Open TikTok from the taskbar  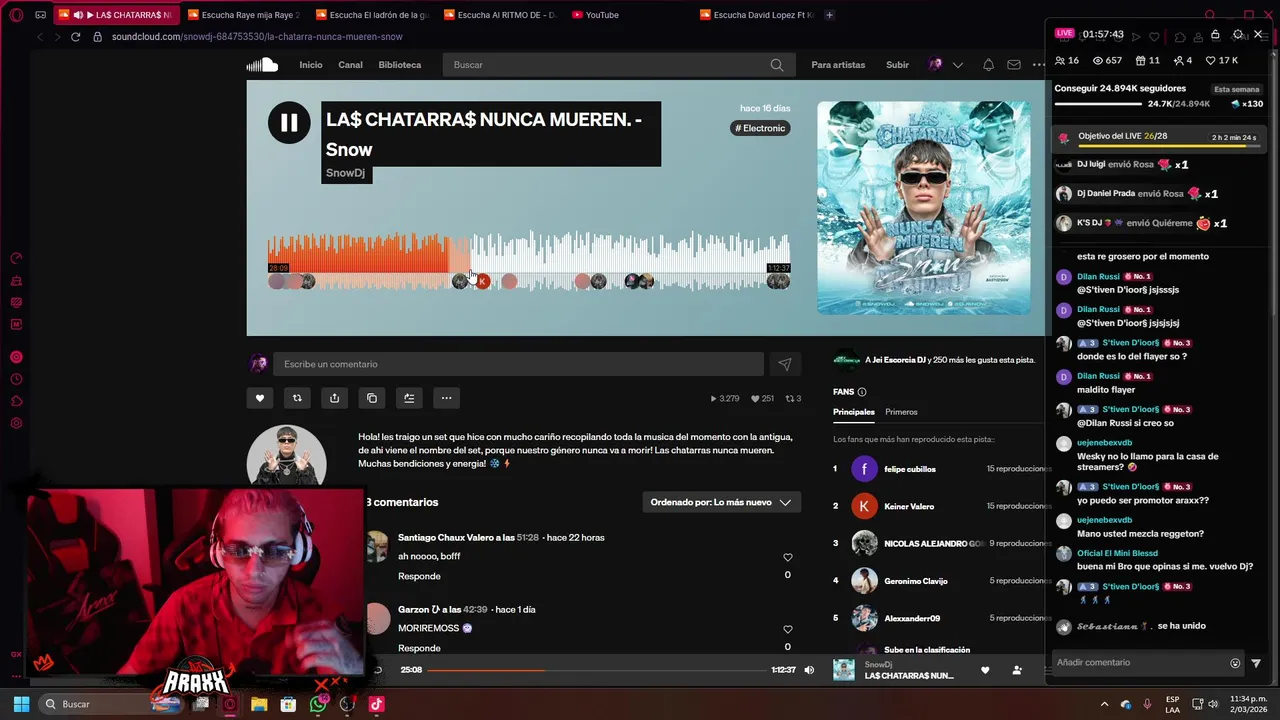(x=376, y=704)
